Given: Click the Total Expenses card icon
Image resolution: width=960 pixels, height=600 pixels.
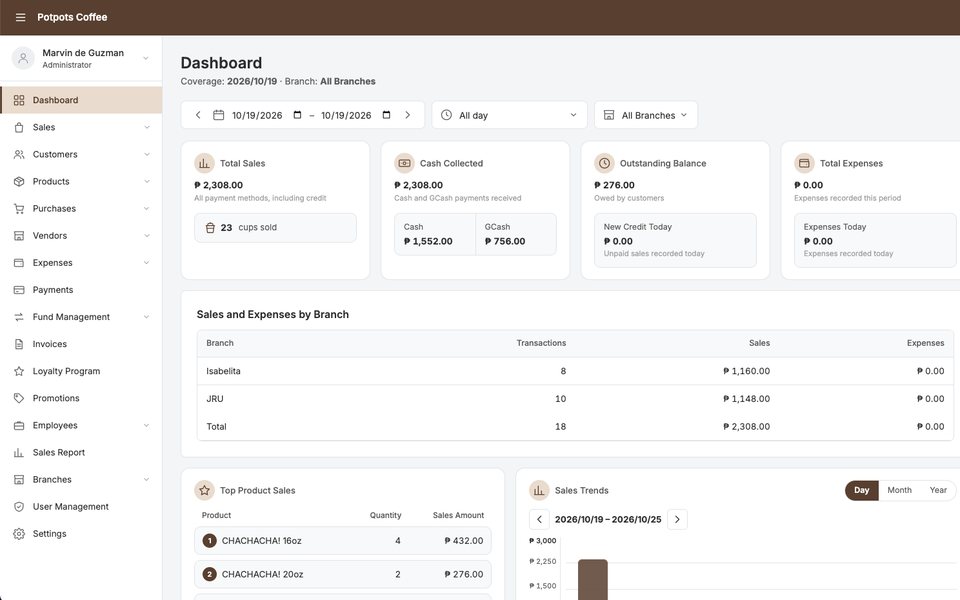Looking at the screenshot, I should [804, 163].
